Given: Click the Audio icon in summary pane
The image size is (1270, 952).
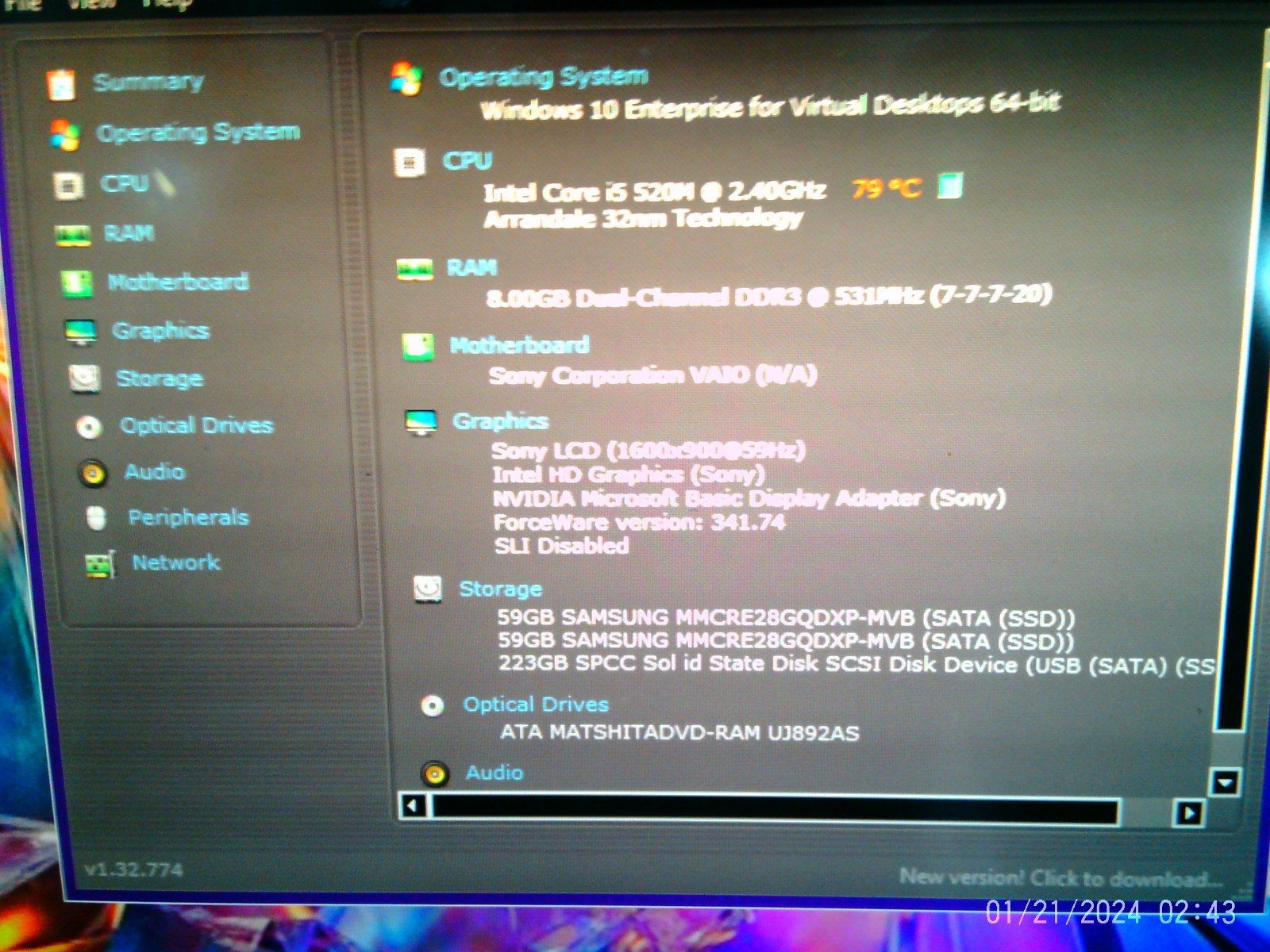Looking at the screenshot, I should 435,773.
